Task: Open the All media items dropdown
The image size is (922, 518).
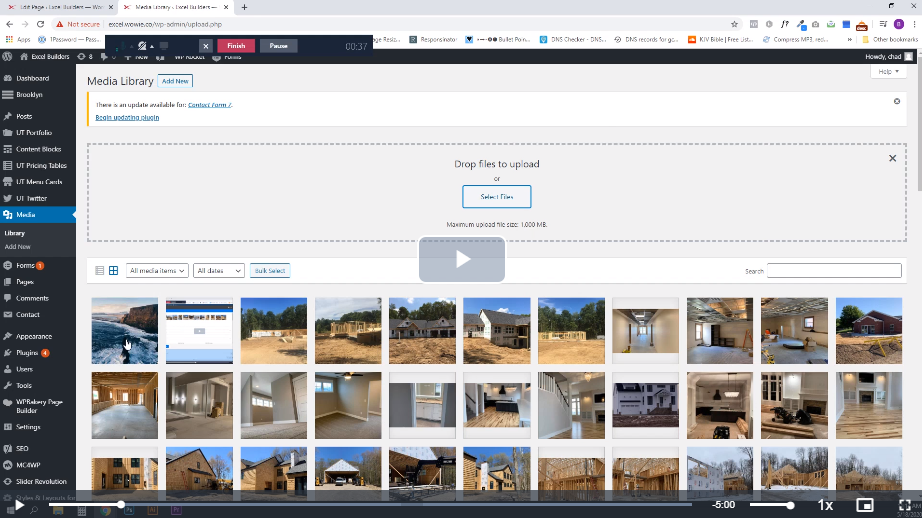Action: click(x=158, y=271)
